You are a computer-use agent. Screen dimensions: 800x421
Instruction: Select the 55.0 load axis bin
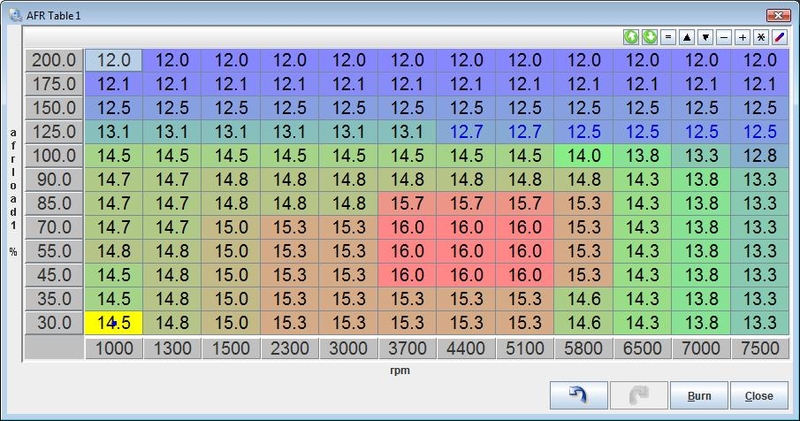pyautogui.click(x=54, y=251)
